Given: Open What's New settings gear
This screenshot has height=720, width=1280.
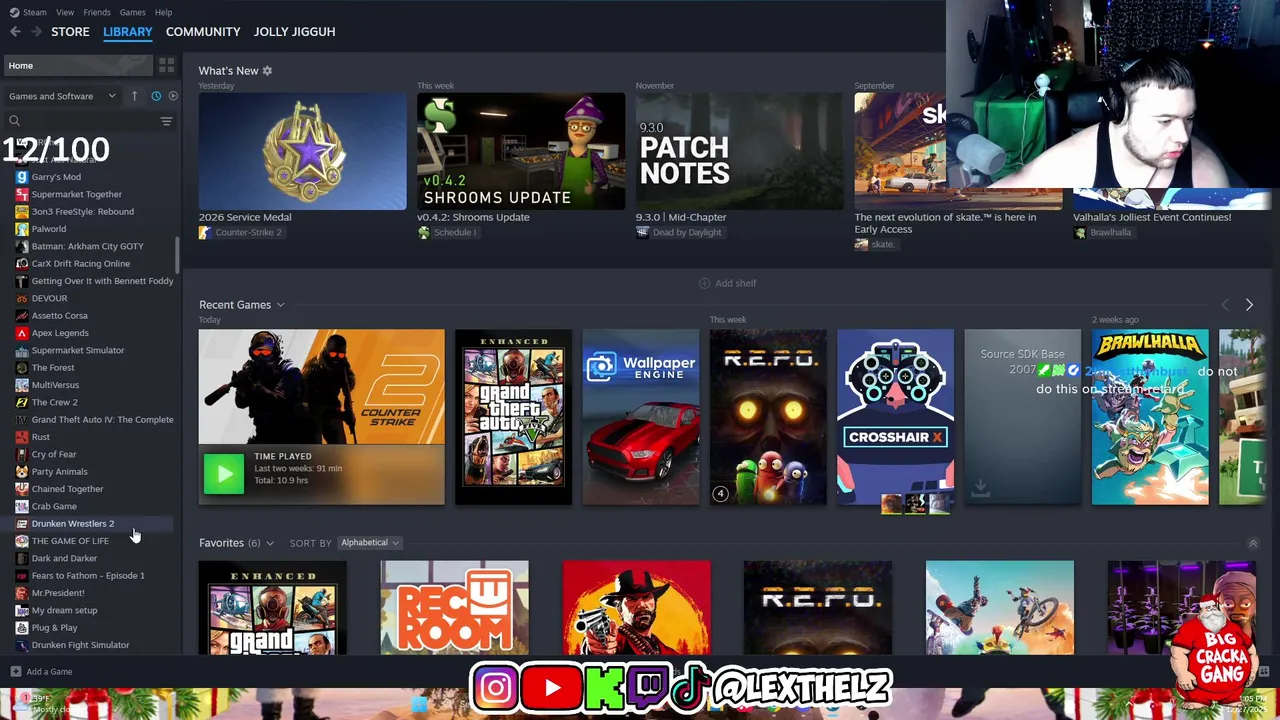Looking at the screenshot, I should [x=267, y=71].
